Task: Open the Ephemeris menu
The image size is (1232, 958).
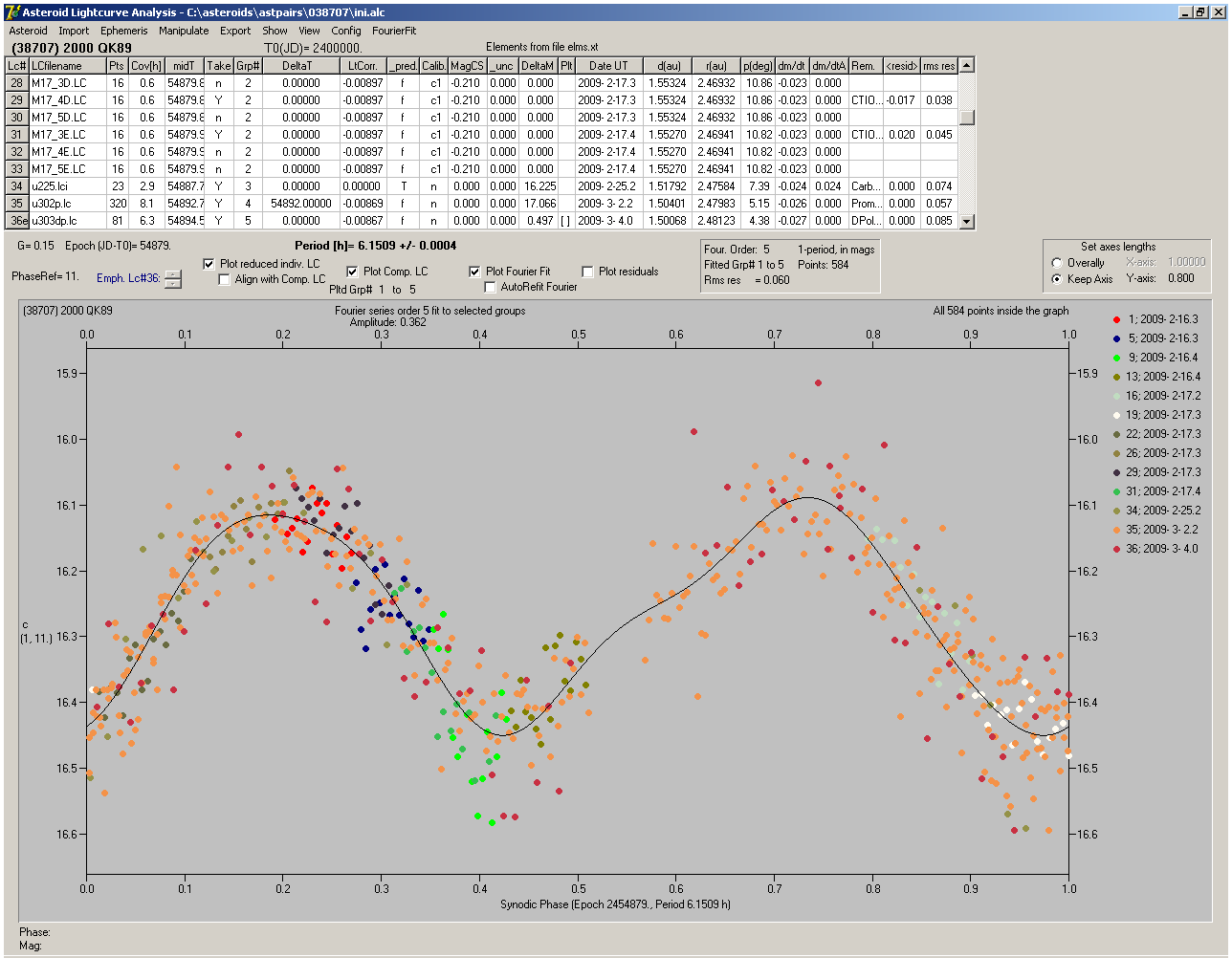Action: [123, 31]
